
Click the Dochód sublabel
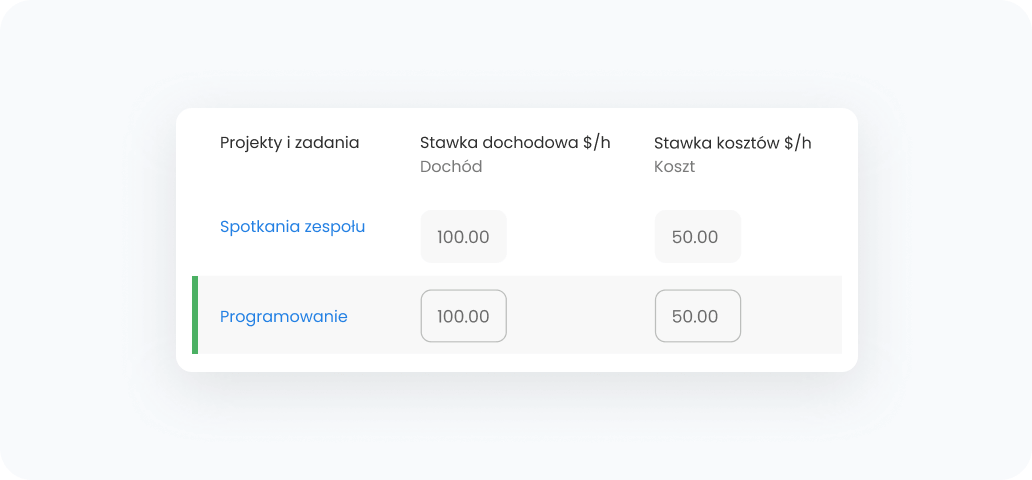[x=451, y=167]
